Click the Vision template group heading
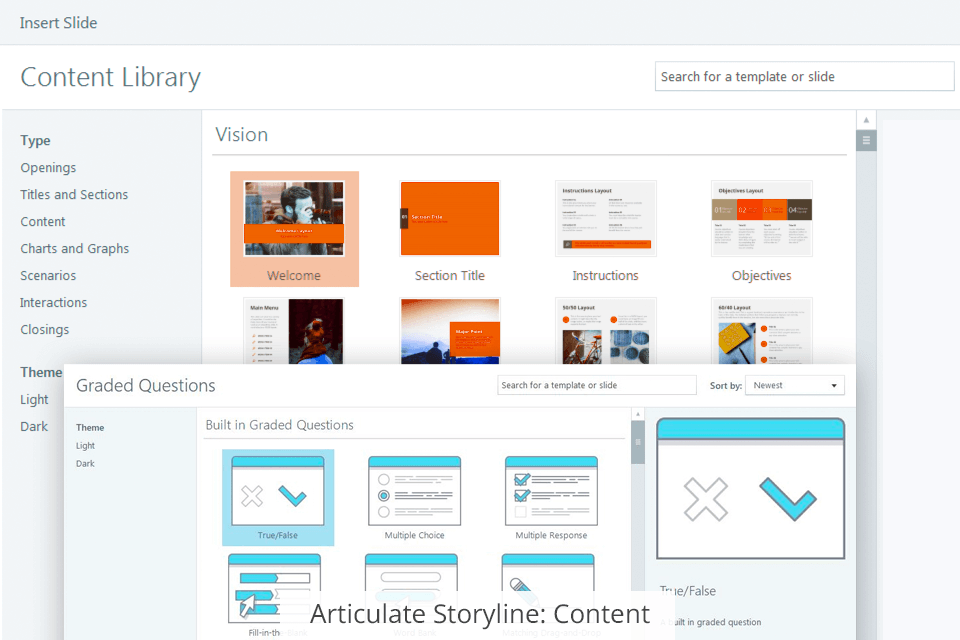 (242, 135)
